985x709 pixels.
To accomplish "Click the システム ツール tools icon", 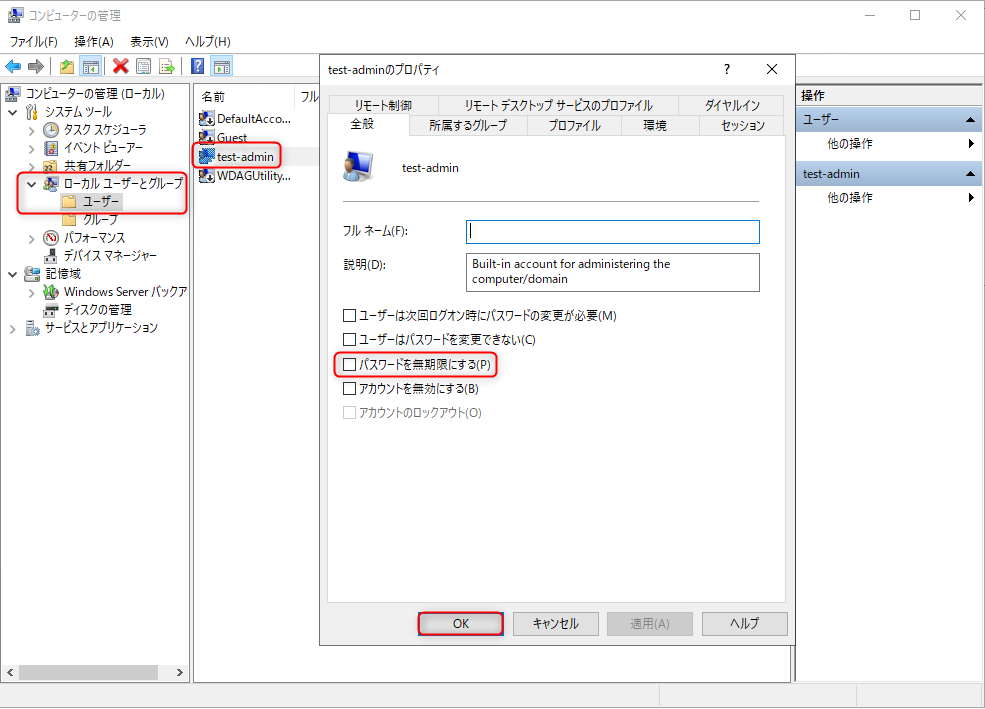I will [x=32, y=112].
